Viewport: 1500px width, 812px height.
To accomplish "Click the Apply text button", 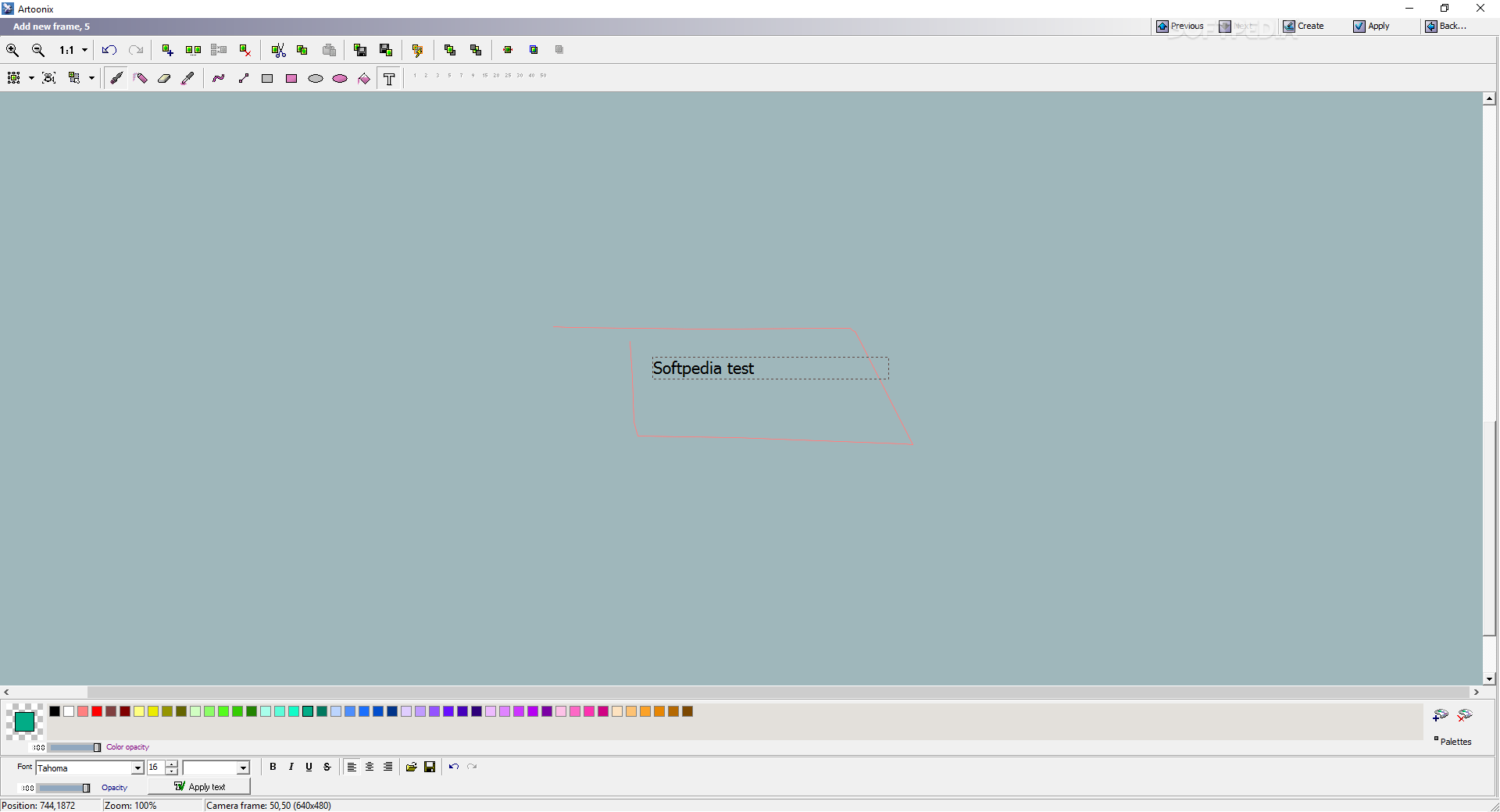I will click(199, 787).
